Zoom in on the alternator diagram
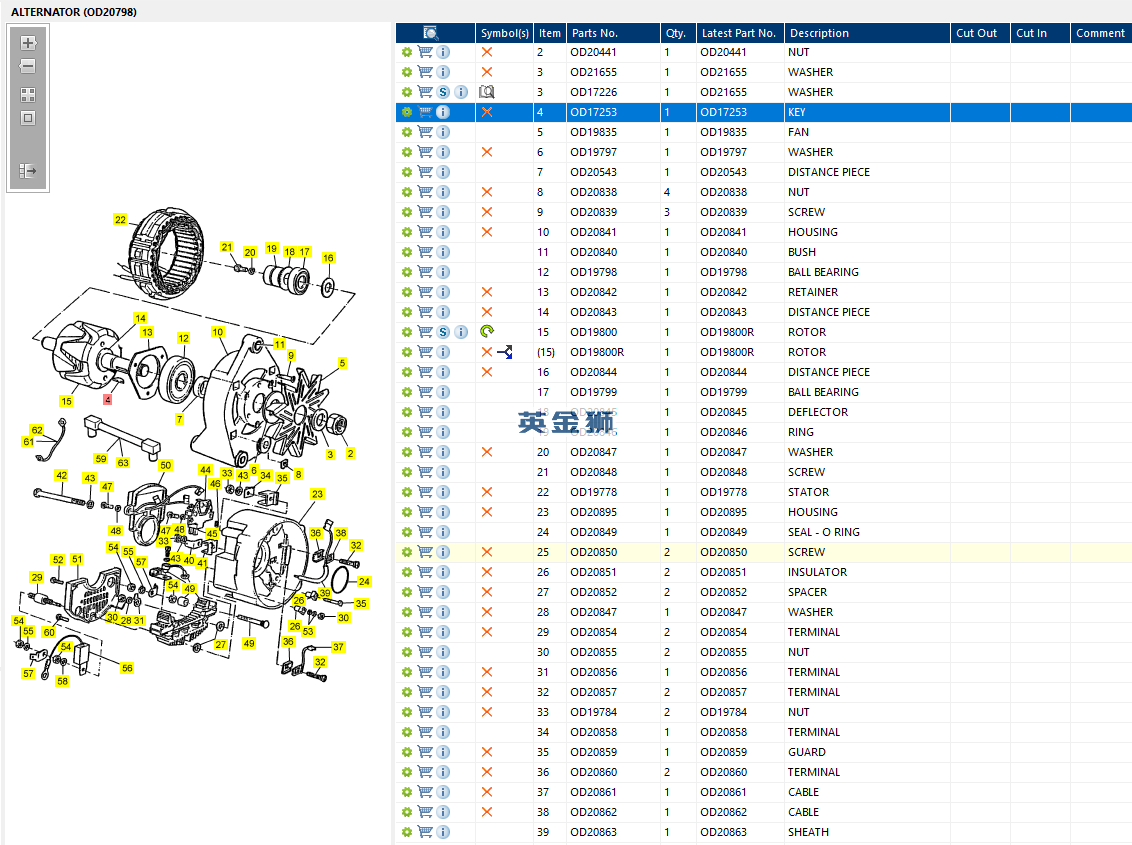 point(28,43)
